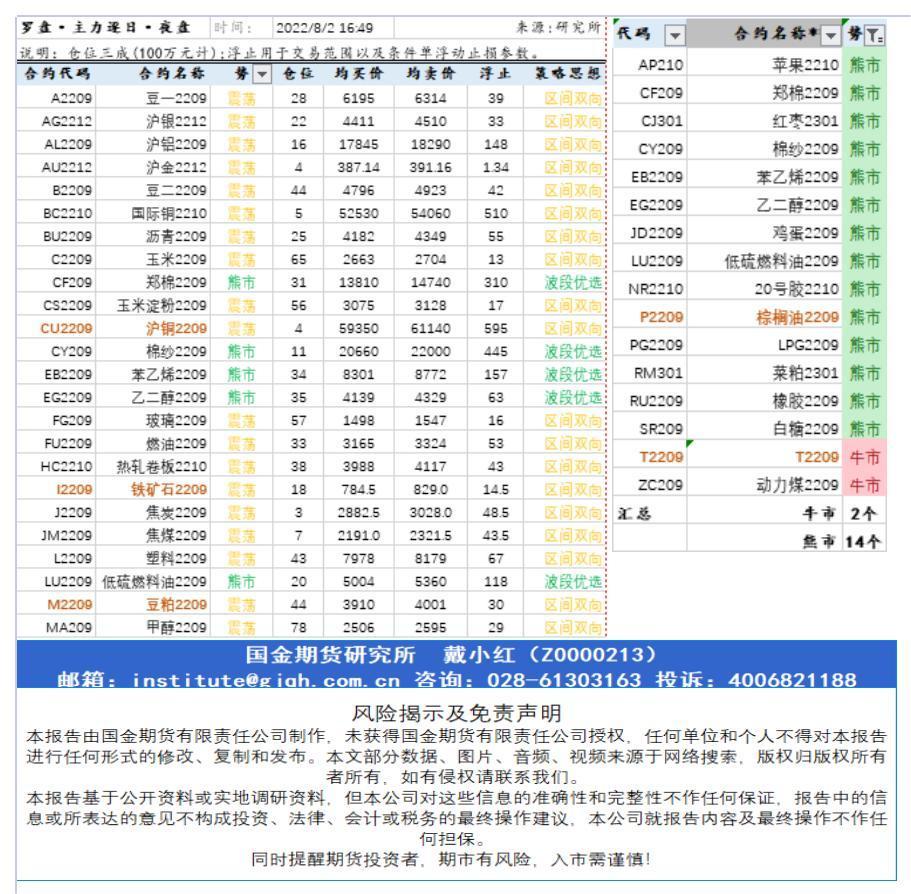
Task: Select the AU2212 buy price 387.14
Action: tap(358, 167)
